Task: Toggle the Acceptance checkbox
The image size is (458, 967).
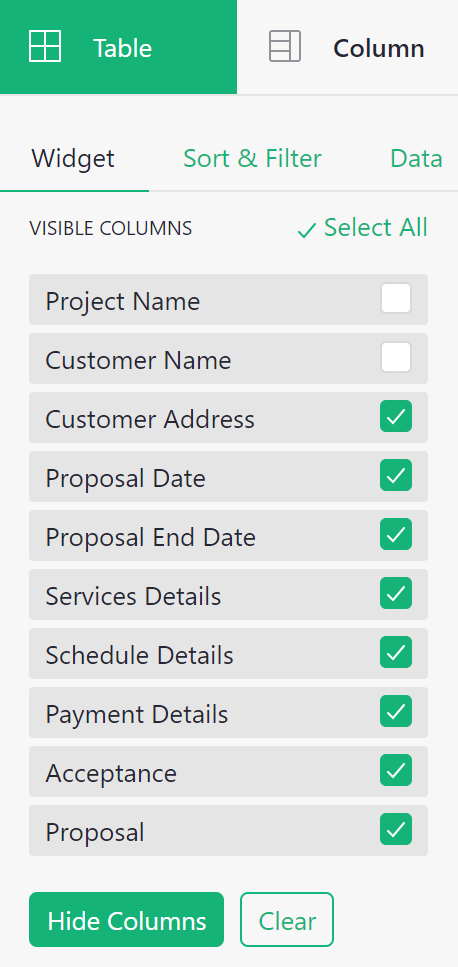Action: point(396,770)
